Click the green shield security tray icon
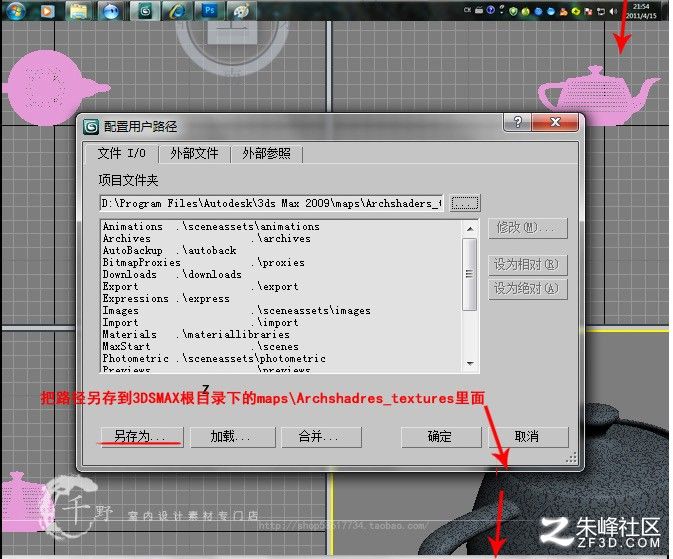 [x=513, y=12]
